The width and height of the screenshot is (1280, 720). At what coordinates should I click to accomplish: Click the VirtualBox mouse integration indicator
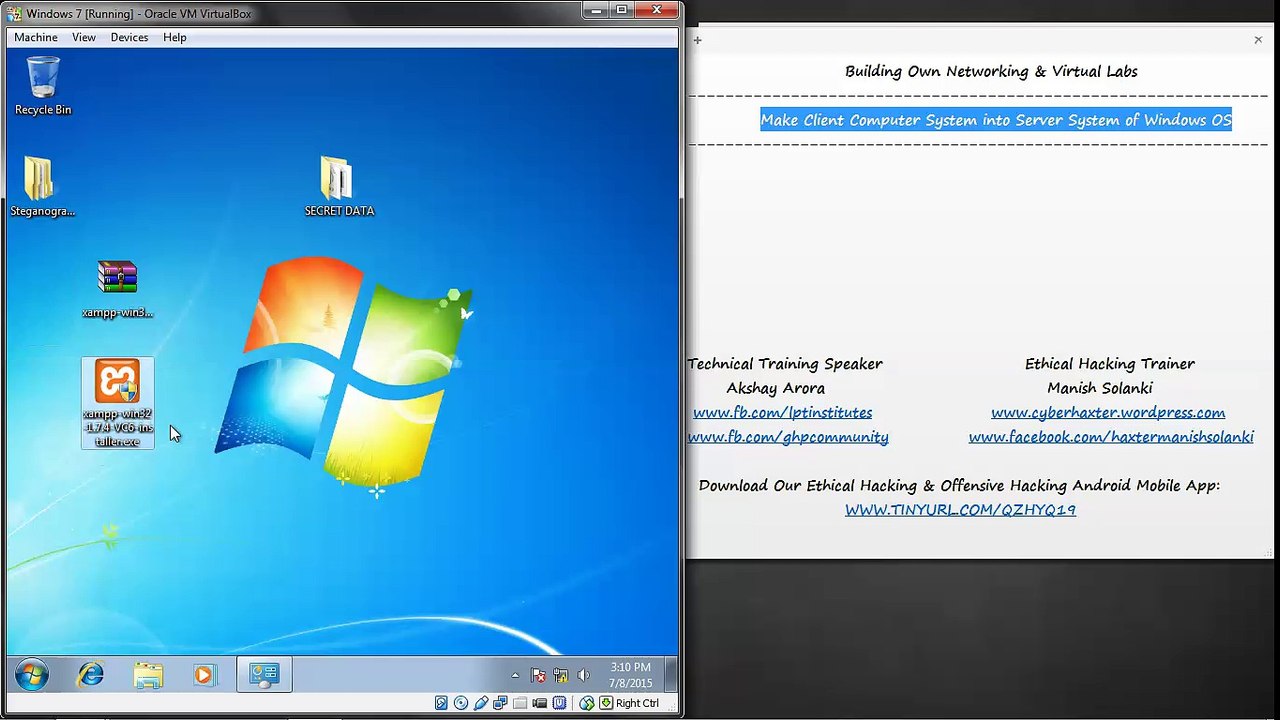[587, 703]
